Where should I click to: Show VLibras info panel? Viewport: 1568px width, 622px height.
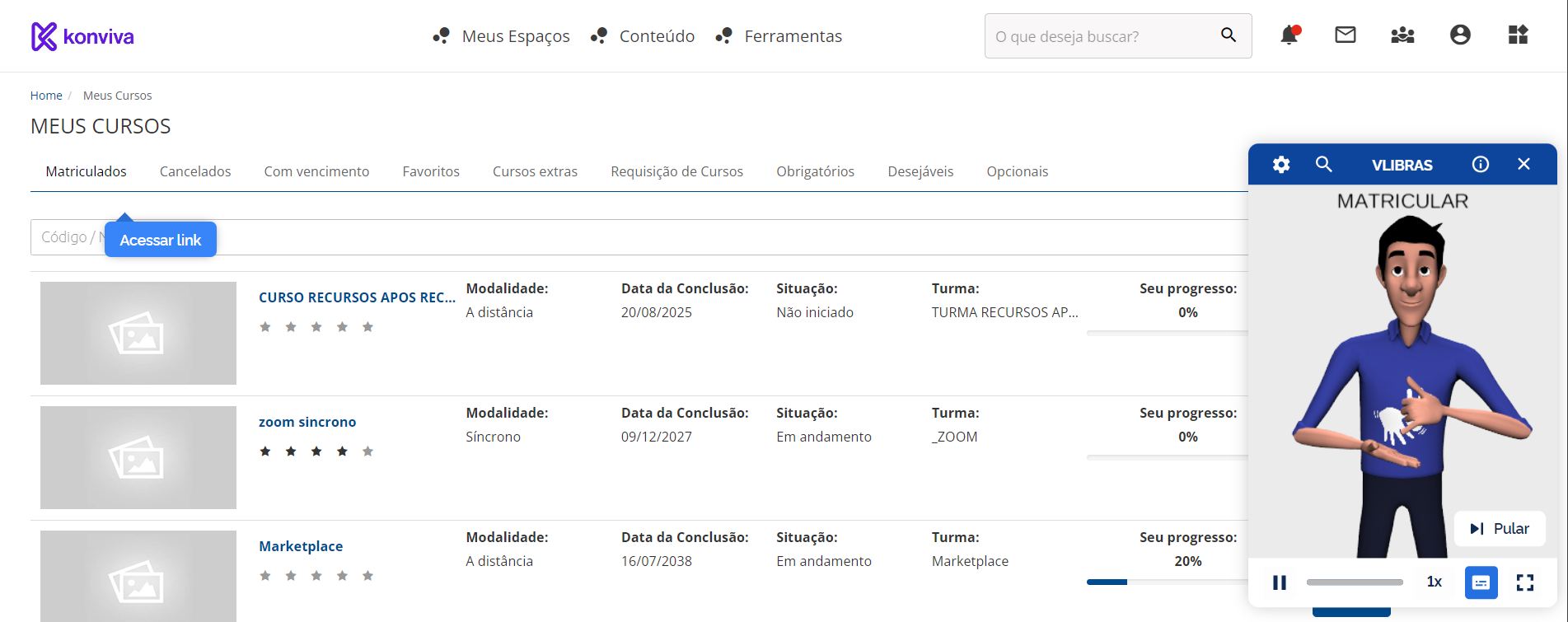coord(1481,164)
